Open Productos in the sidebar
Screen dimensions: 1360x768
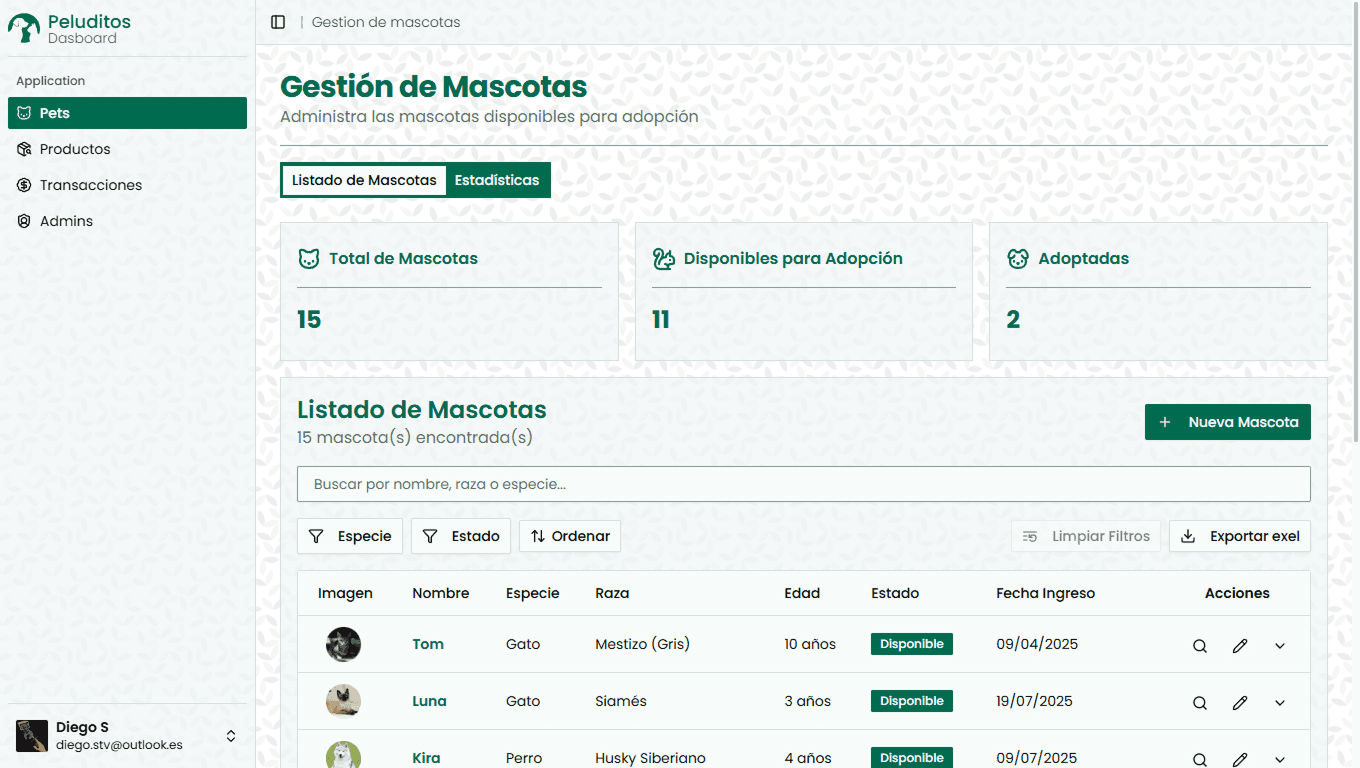(x=75, y=149)
